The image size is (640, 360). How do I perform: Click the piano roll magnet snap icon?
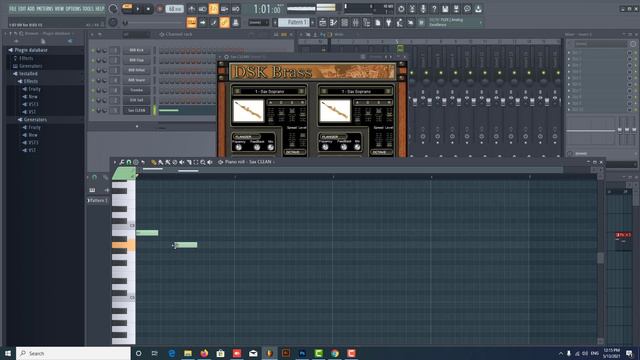click(129, 162)
